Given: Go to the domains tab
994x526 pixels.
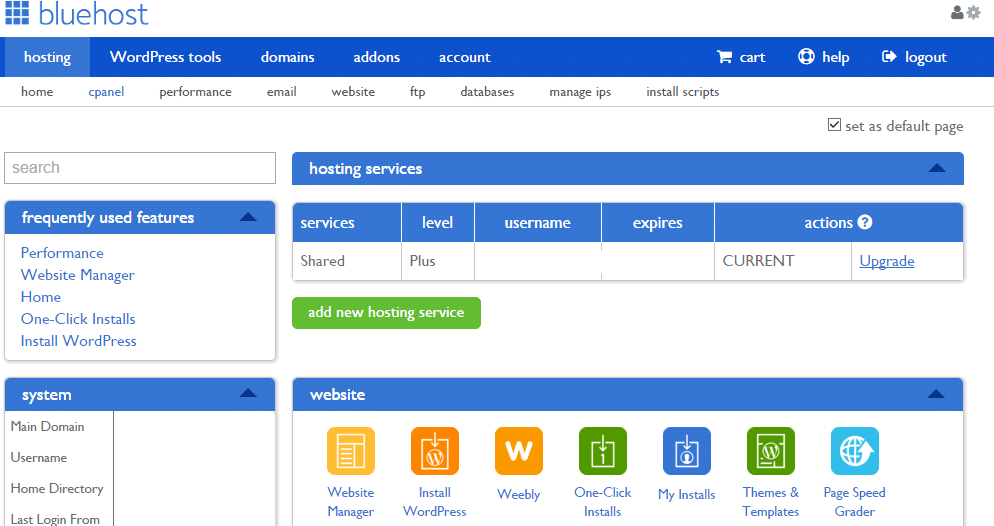Looking at the screenshot, I should (x=288, y=57).
